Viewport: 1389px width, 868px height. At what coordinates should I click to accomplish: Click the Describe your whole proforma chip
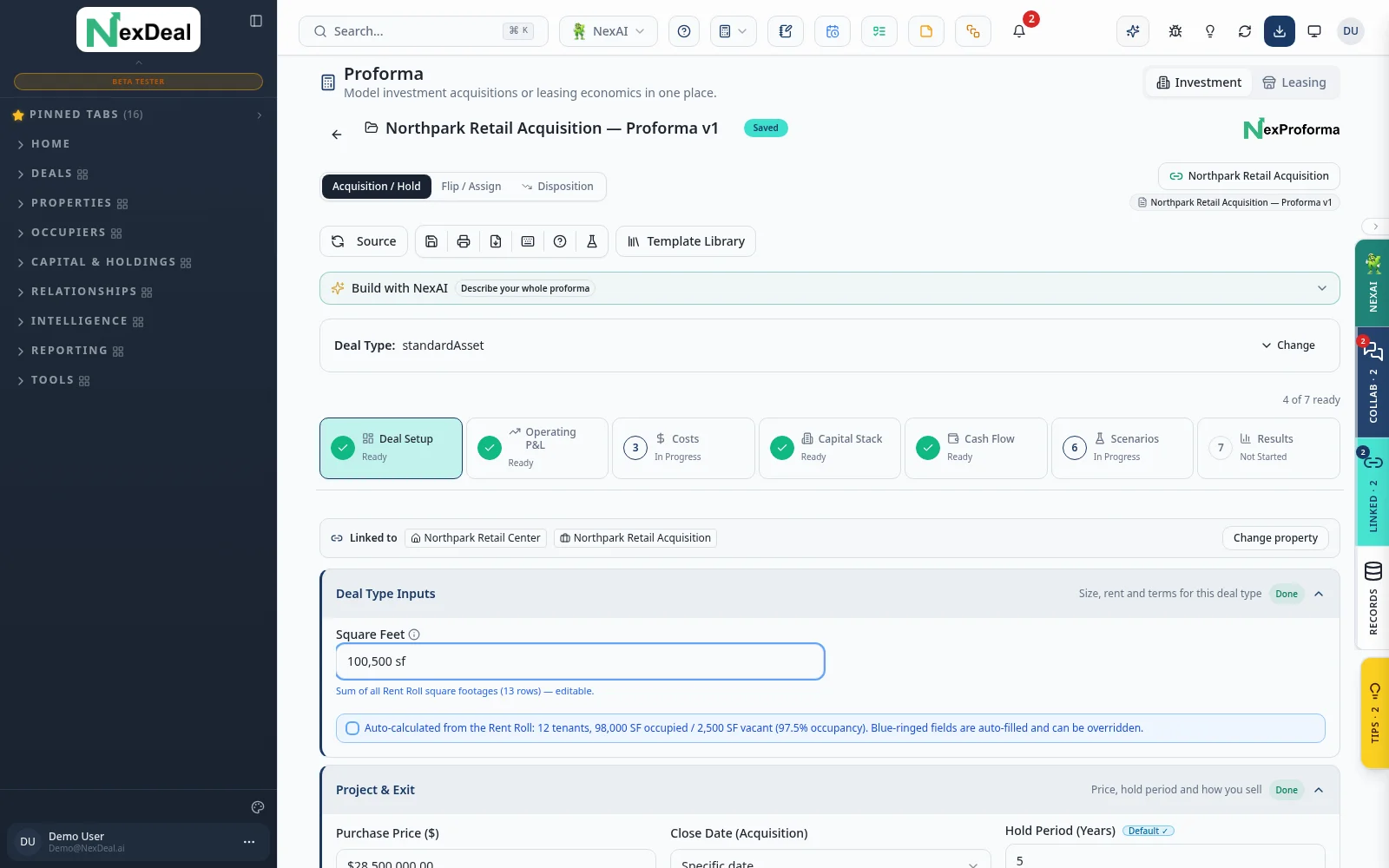pos(525,288)
